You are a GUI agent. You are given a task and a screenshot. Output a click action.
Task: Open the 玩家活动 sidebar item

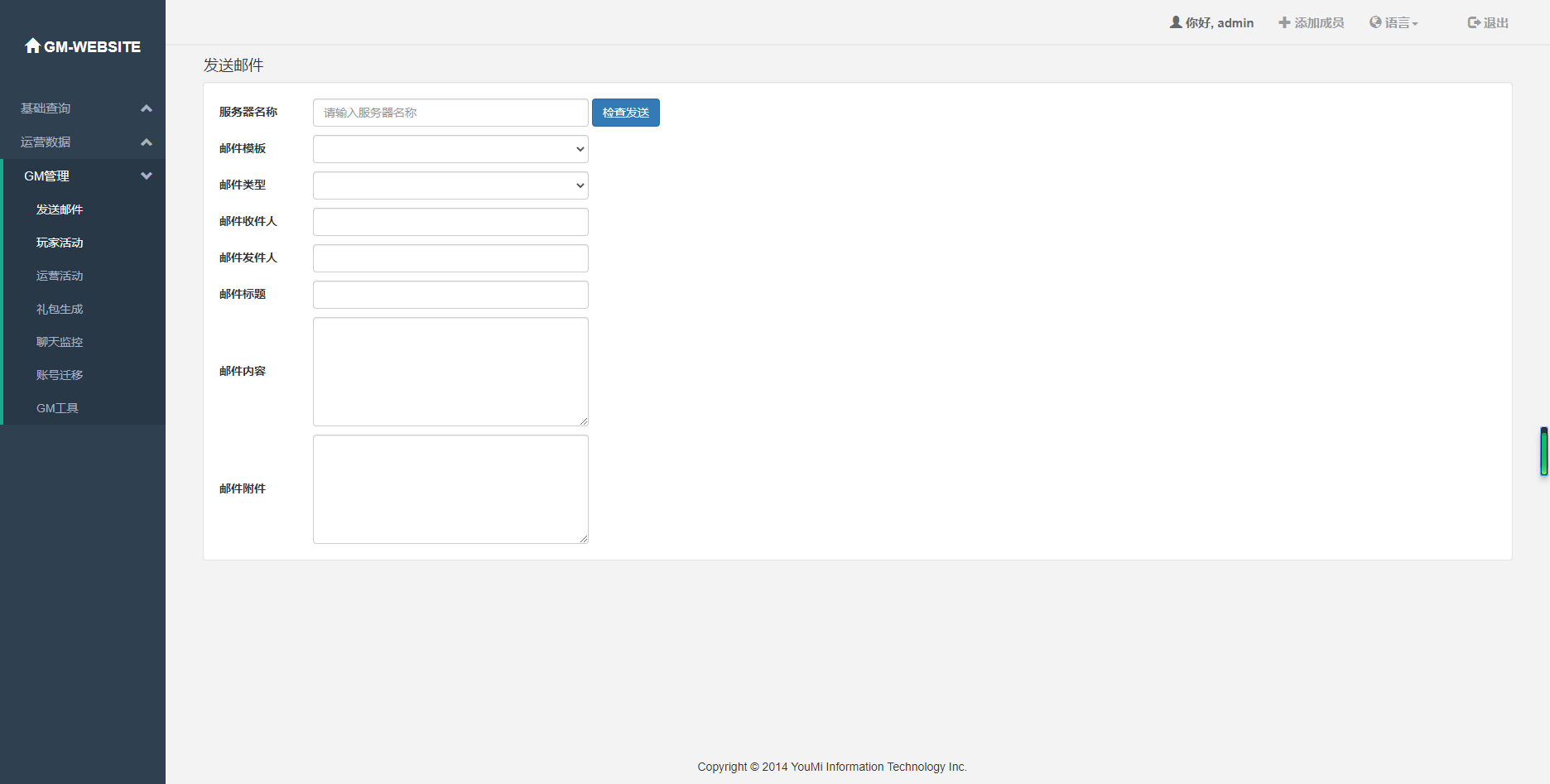(x=60, y=243)
